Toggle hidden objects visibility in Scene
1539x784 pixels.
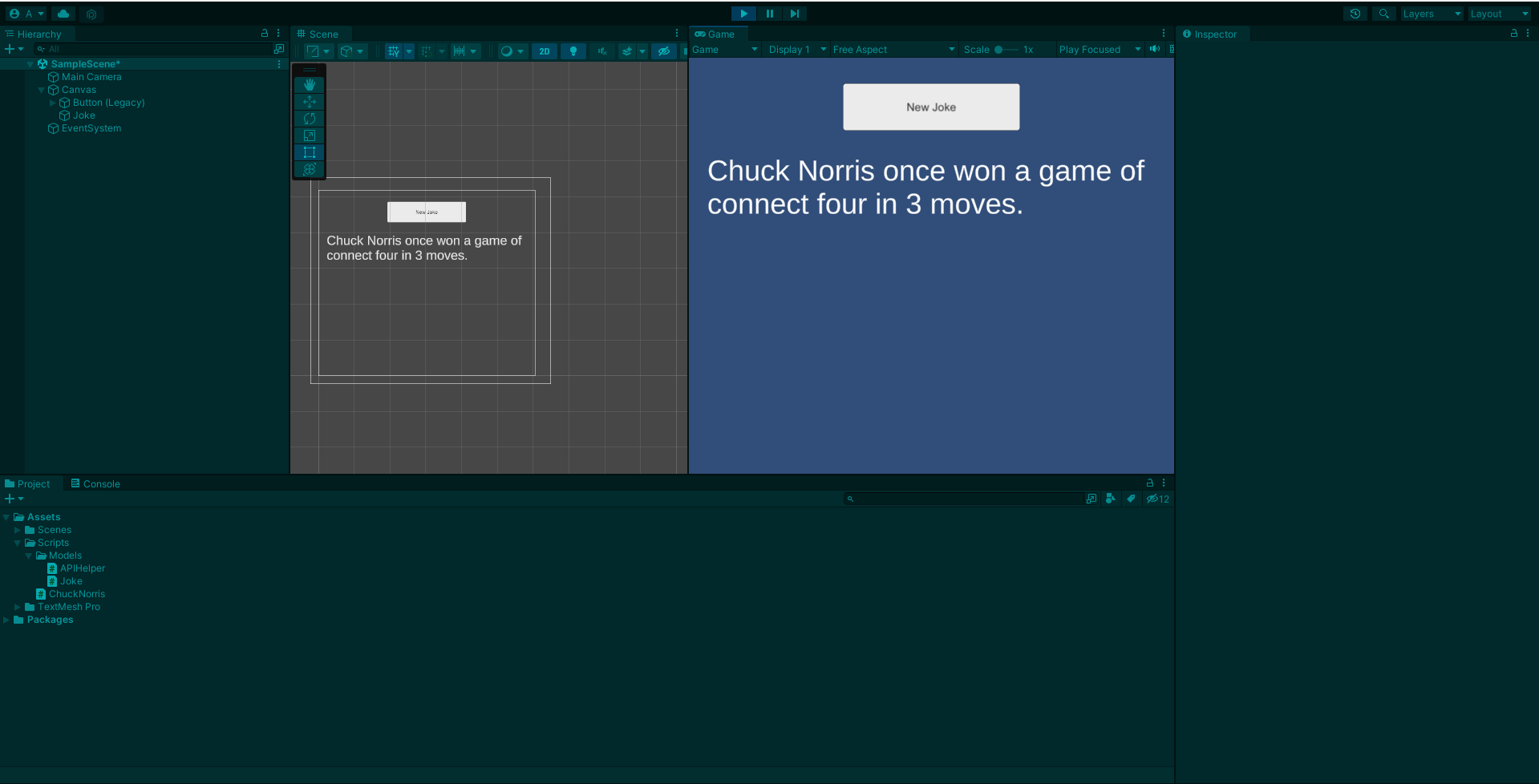click(x=663, y=51)
